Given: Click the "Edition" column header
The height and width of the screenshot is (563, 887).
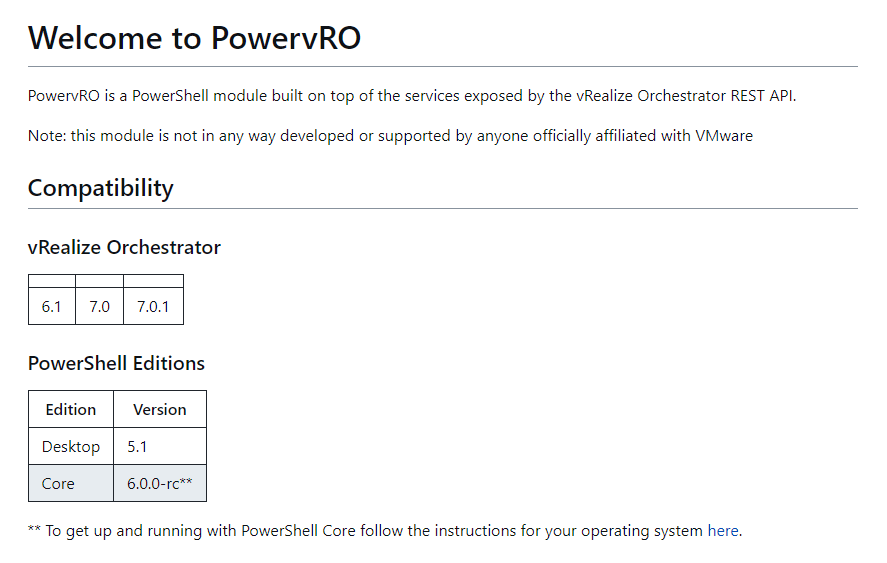Looking at the screenshot, I should [x=71, y=409].
